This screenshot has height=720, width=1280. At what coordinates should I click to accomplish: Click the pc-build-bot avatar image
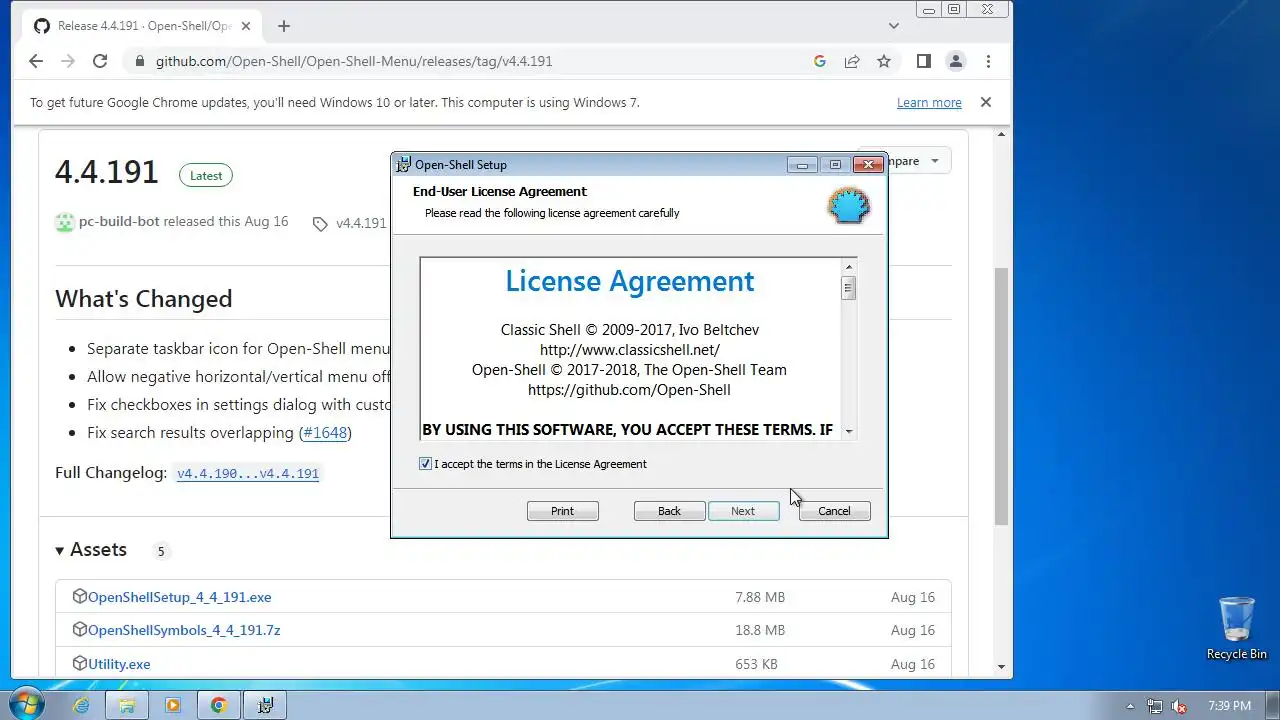coord(65,222)
